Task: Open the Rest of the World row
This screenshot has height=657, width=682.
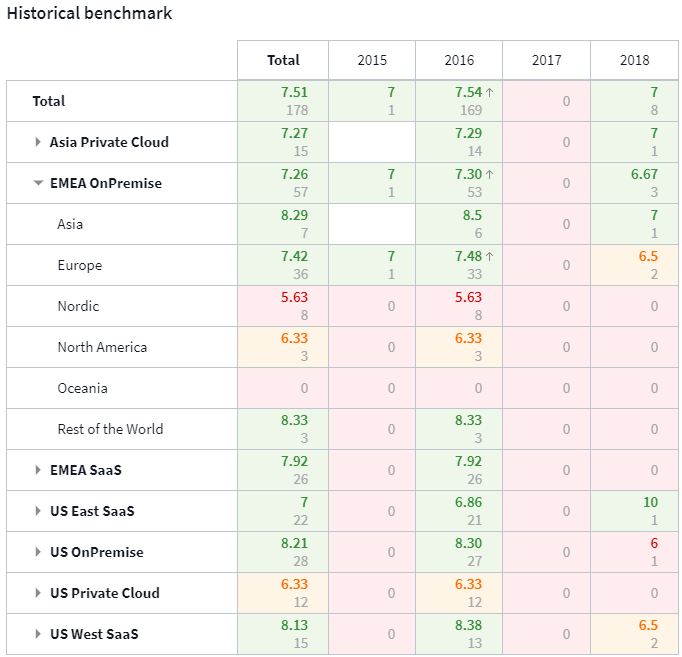Action: point(110,429)
